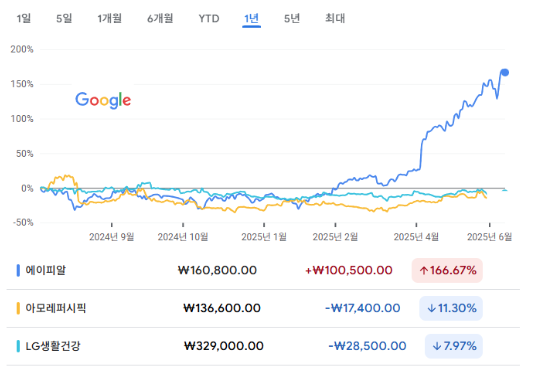
Task: Click the Google logo on the chart
Action: pyautogui.click(x=103, y=100)
